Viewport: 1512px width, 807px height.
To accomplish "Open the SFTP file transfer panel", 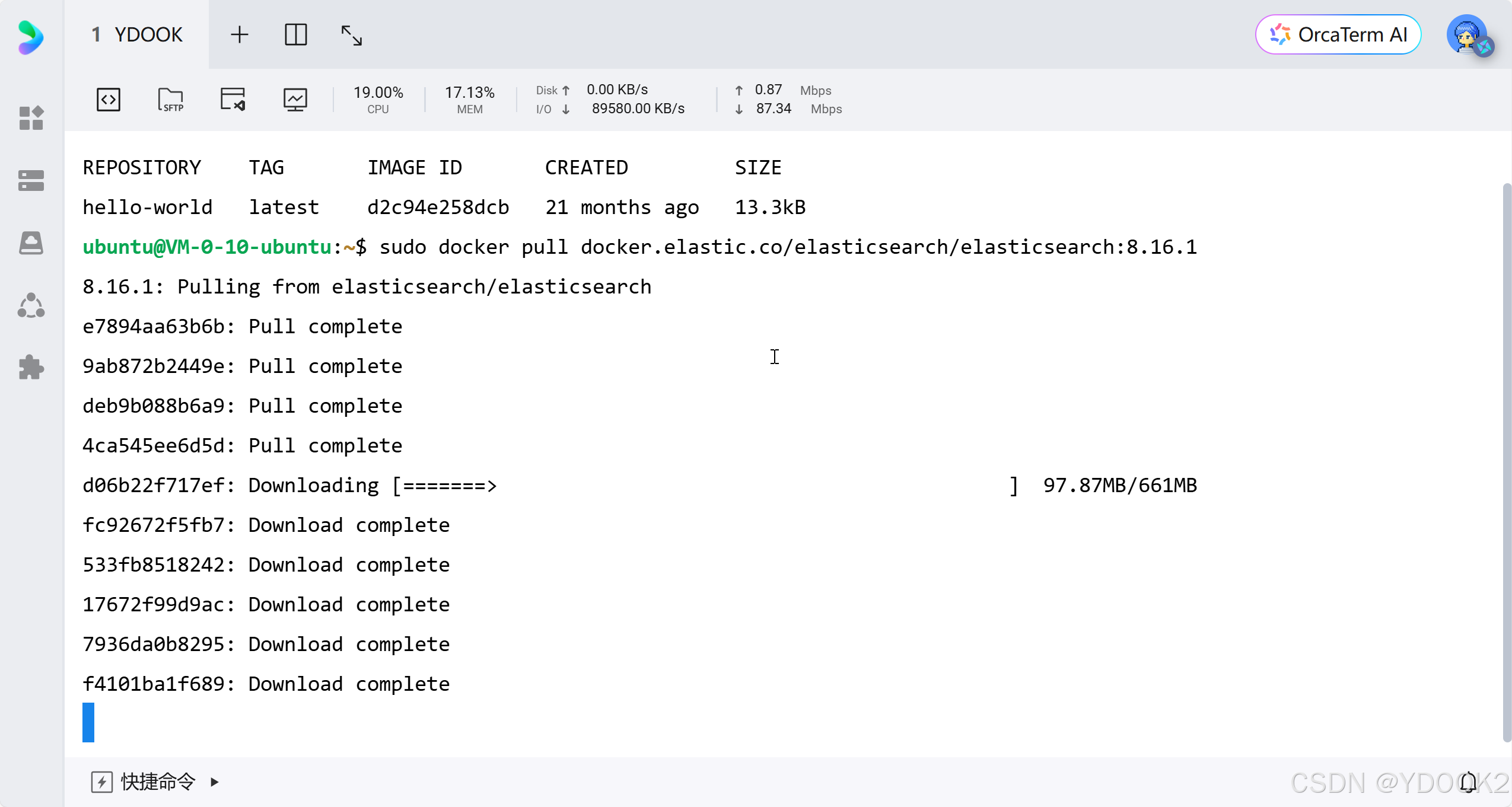I will [x=171, y=99].
